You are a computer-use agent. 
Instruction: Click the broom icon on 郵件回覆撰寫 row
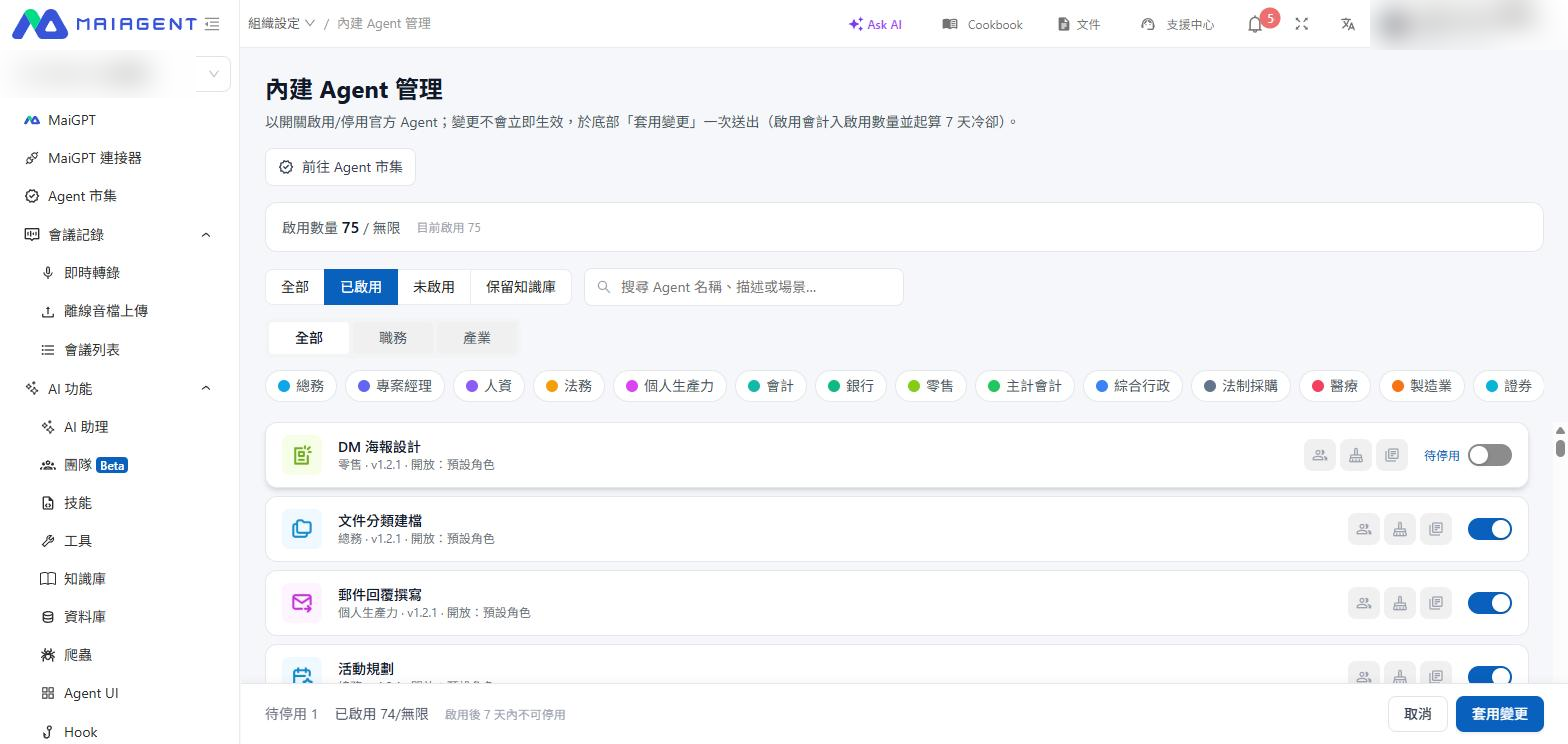coord(1400,603)
